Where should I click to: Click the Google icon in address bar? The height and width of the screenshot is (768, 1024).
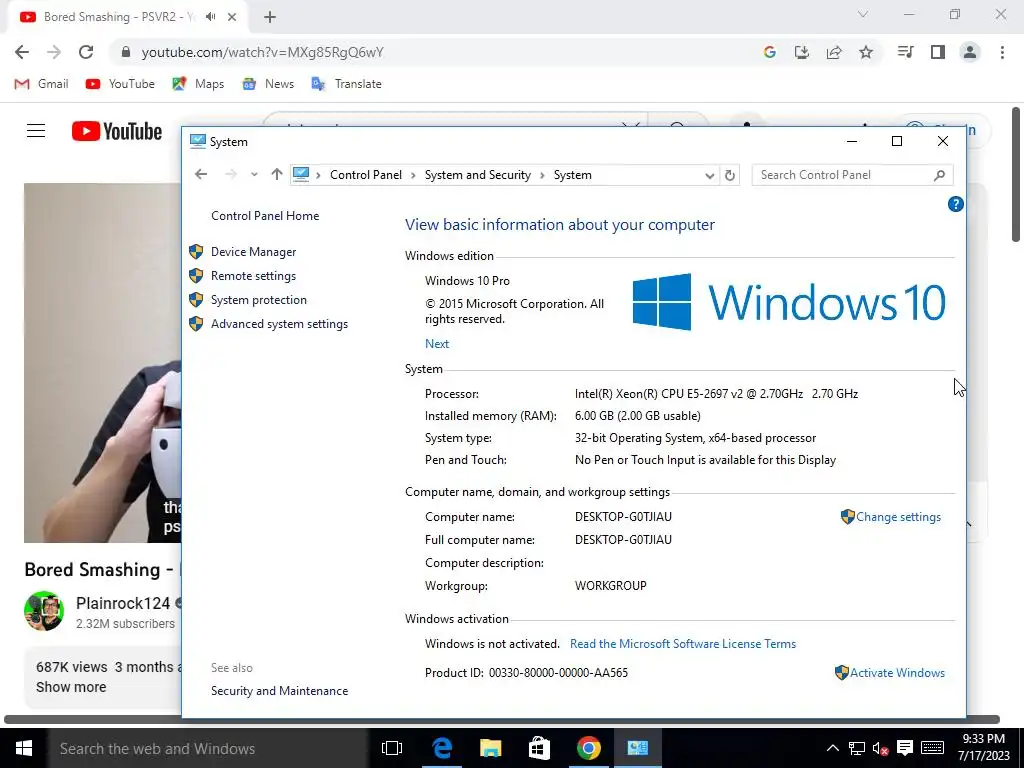(x=770, y=52)
